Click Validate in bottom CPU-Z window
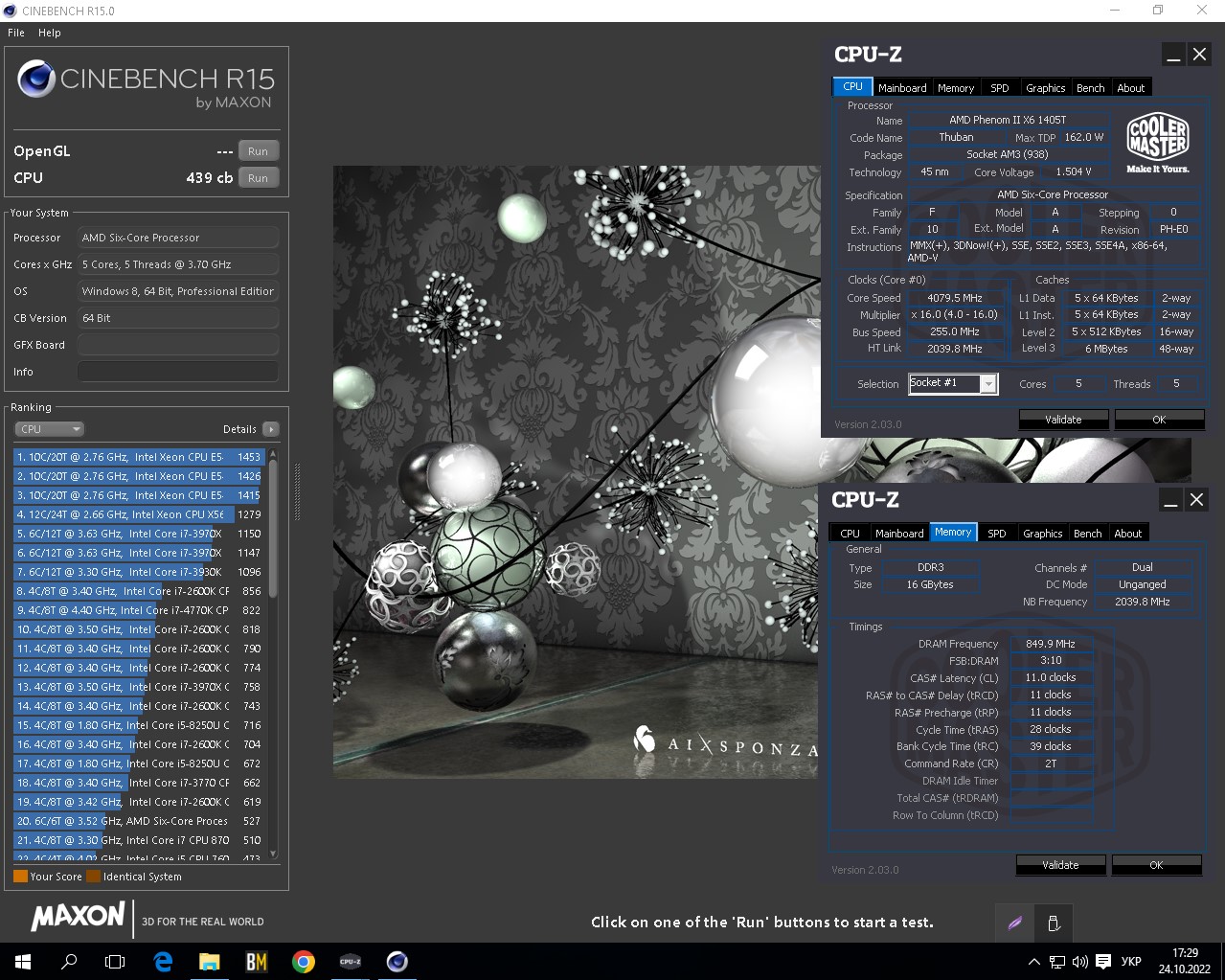Viewport: 1225px width, 980px height. pyautogui.click(x=1060, y=865)
